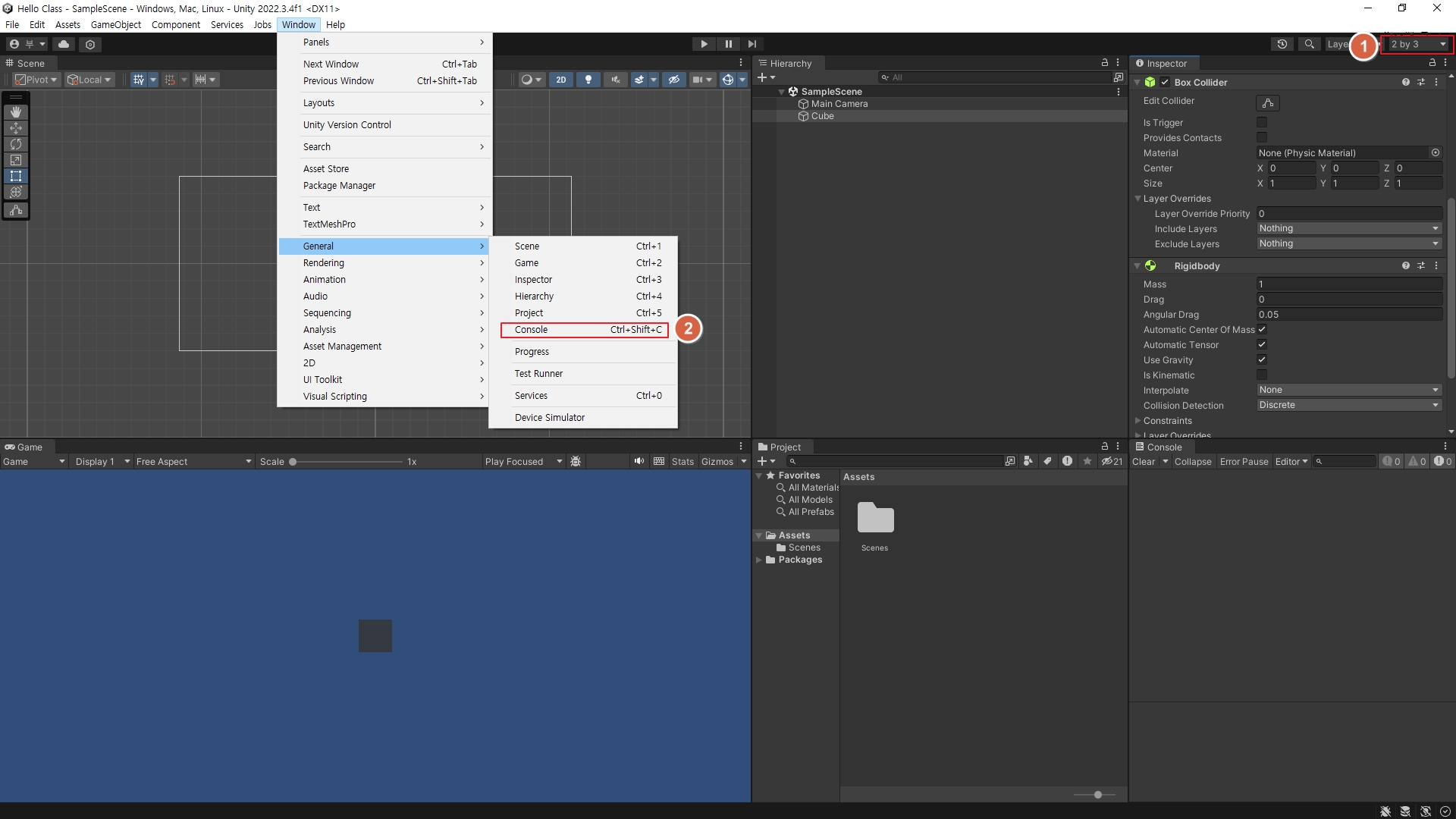Viewport: 1456px width, 819px height.
Task: Lock the Inspector panel
Action: (x=1432, y=63)
